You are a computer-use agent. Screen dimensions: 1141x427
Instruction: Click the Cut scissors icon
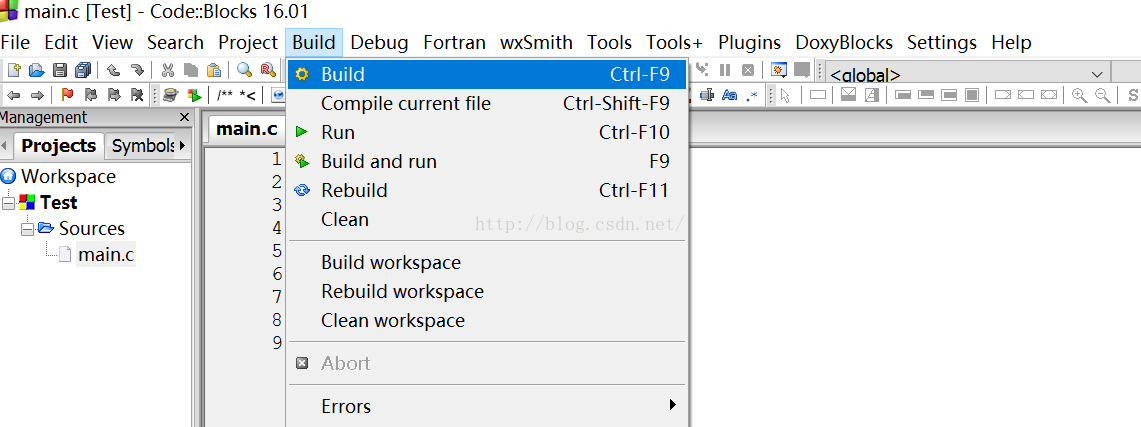coord(168,70)
